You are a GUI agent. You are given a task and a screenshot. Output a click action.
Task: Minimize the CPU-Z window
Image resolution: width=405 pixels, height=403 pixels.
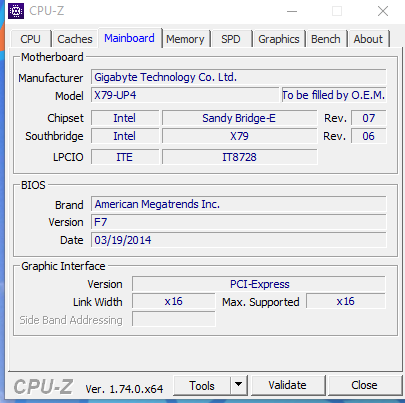(292, 11)
